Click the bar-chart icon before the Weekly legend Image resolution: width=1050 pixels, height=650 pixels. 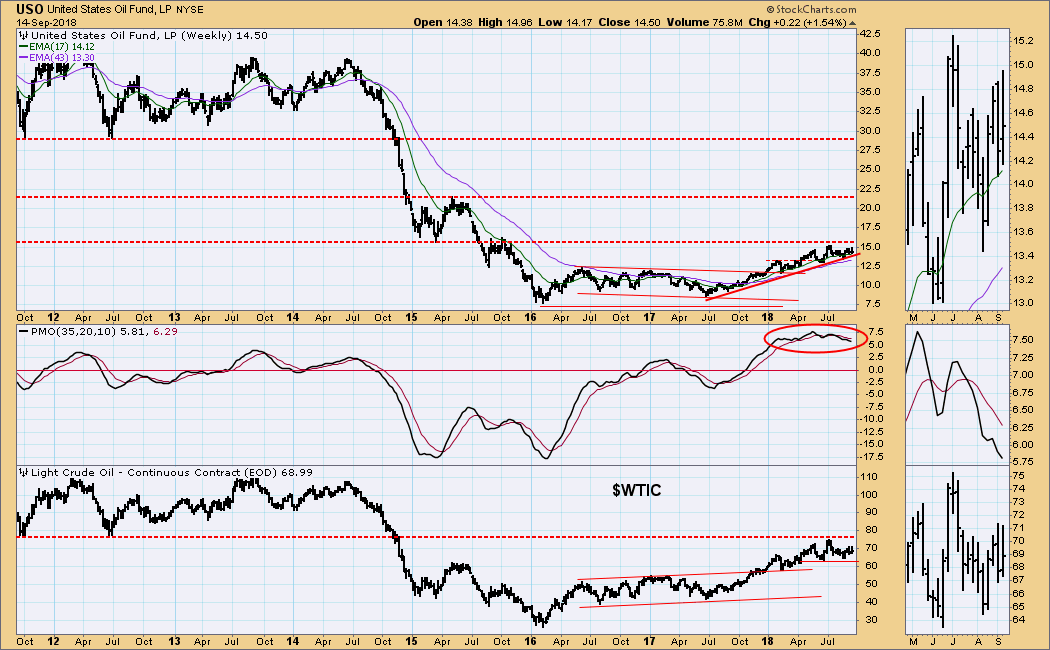pos(23,35)
